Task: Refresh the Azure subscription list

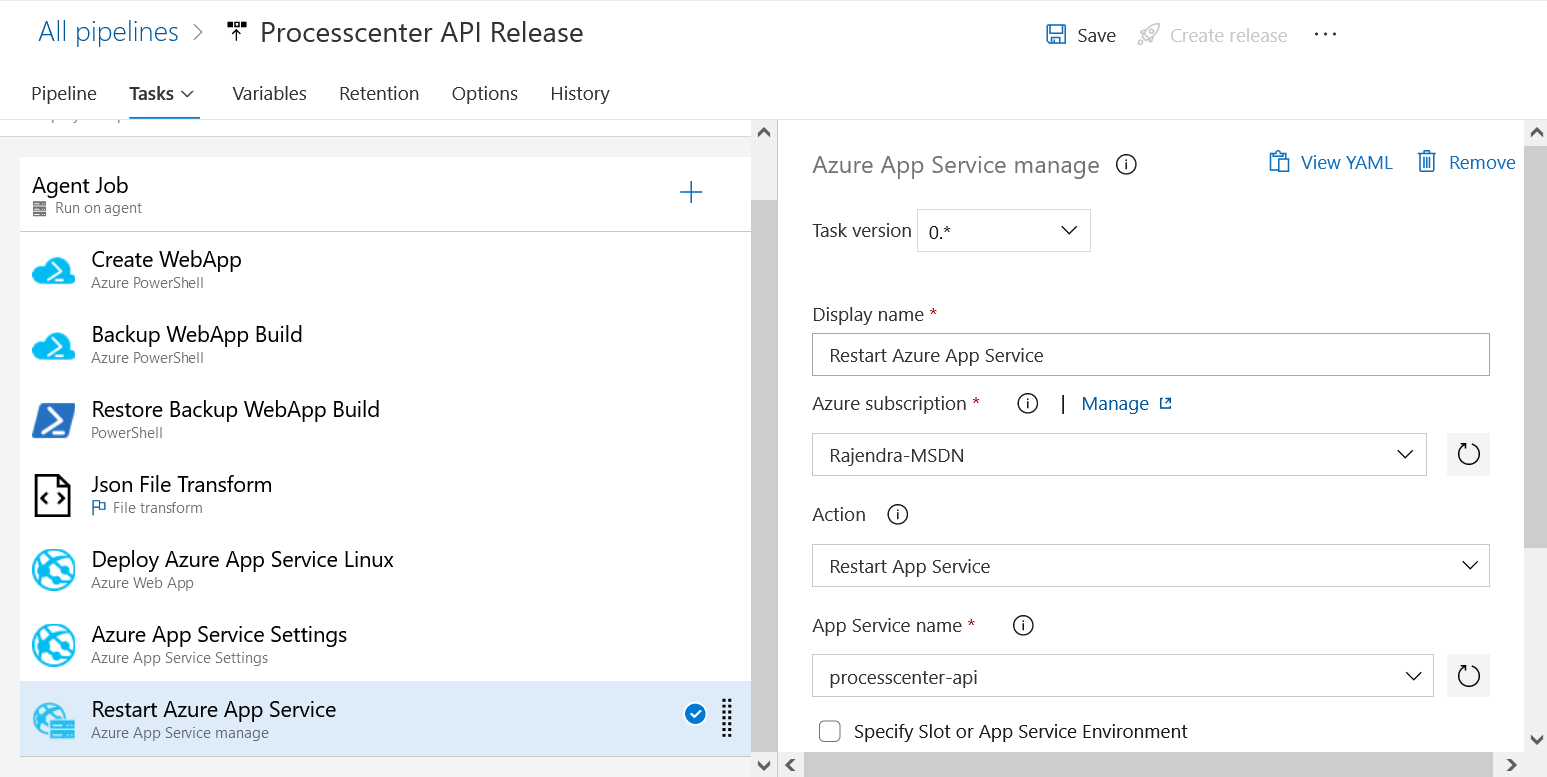Action: pyautogui.click(x=1468, y=455)
